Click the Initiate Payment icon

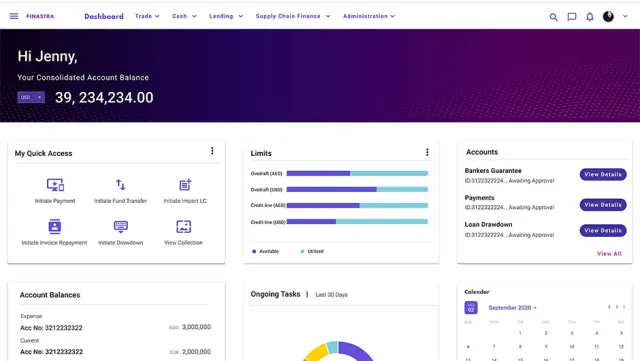tap(55, 185)
